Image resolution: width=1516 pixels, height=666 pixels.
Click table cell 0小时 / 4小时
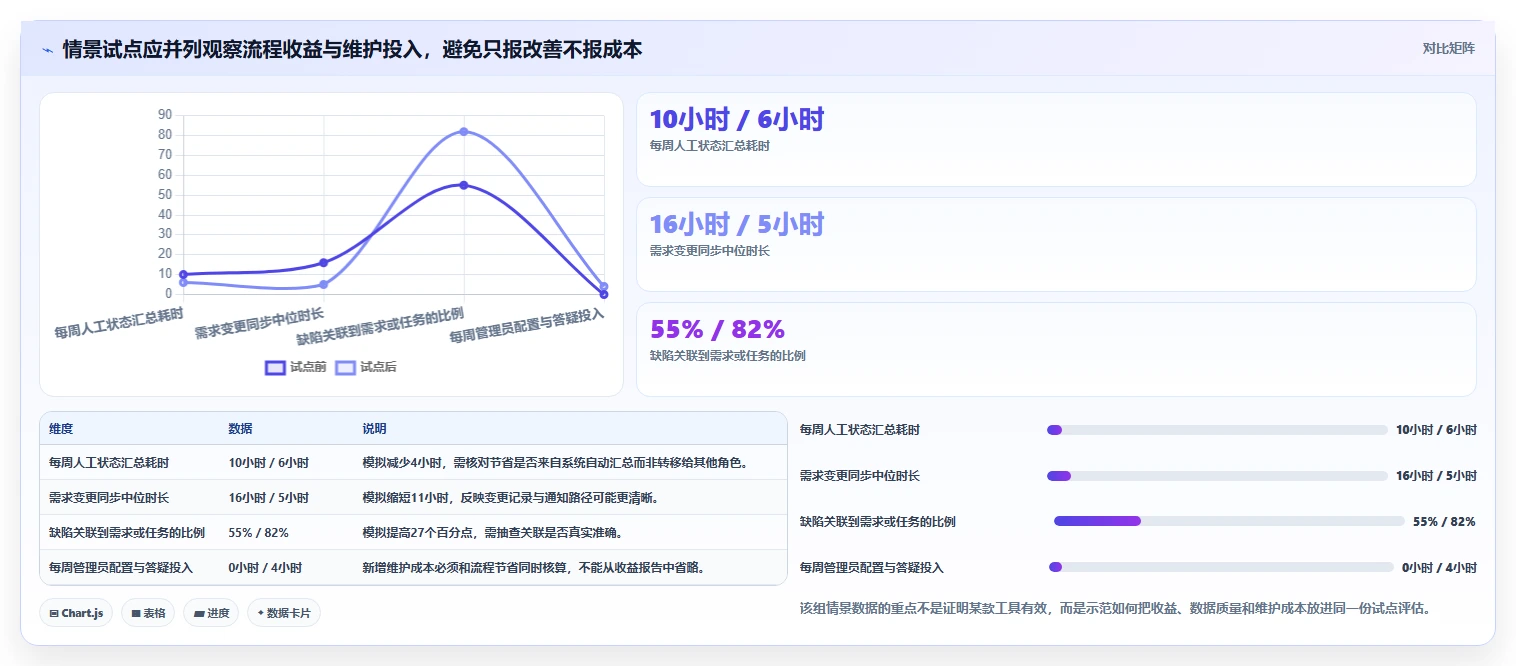[265, 567]
